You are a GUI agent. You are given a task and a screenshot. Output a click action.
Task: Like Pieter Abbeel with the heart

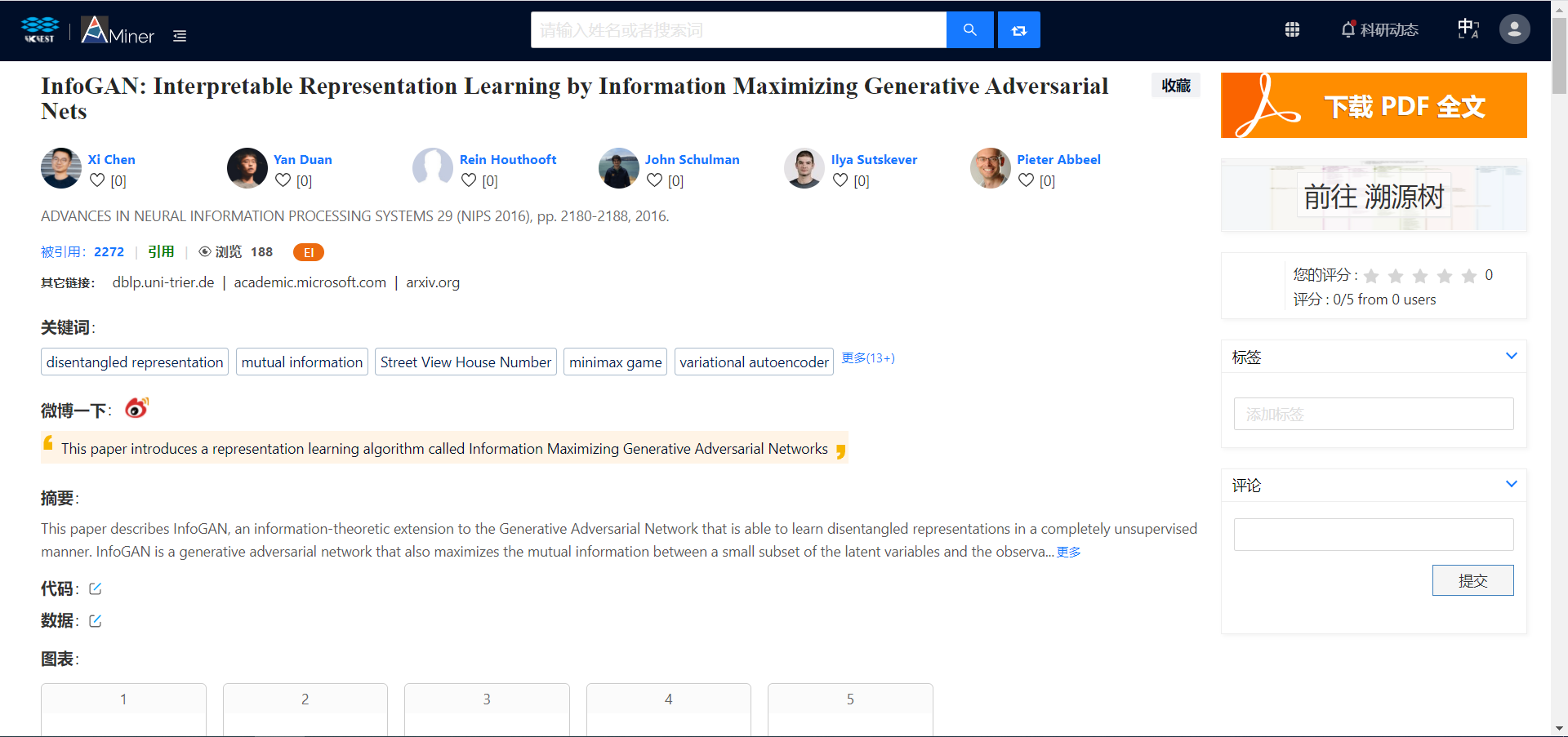pos(1026,180)
